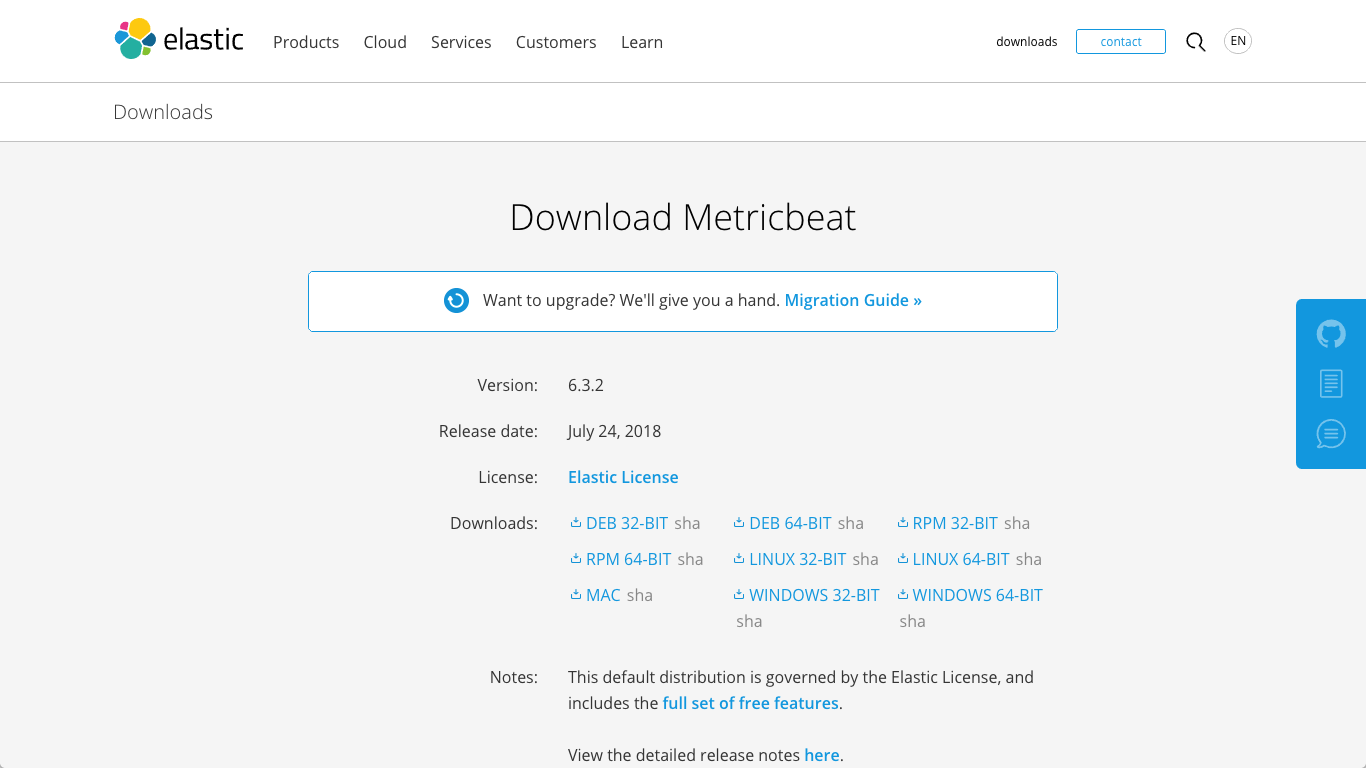Screen dimensions: 1366x768
Task: Open the Cloud menu
Action: (385, 42)
